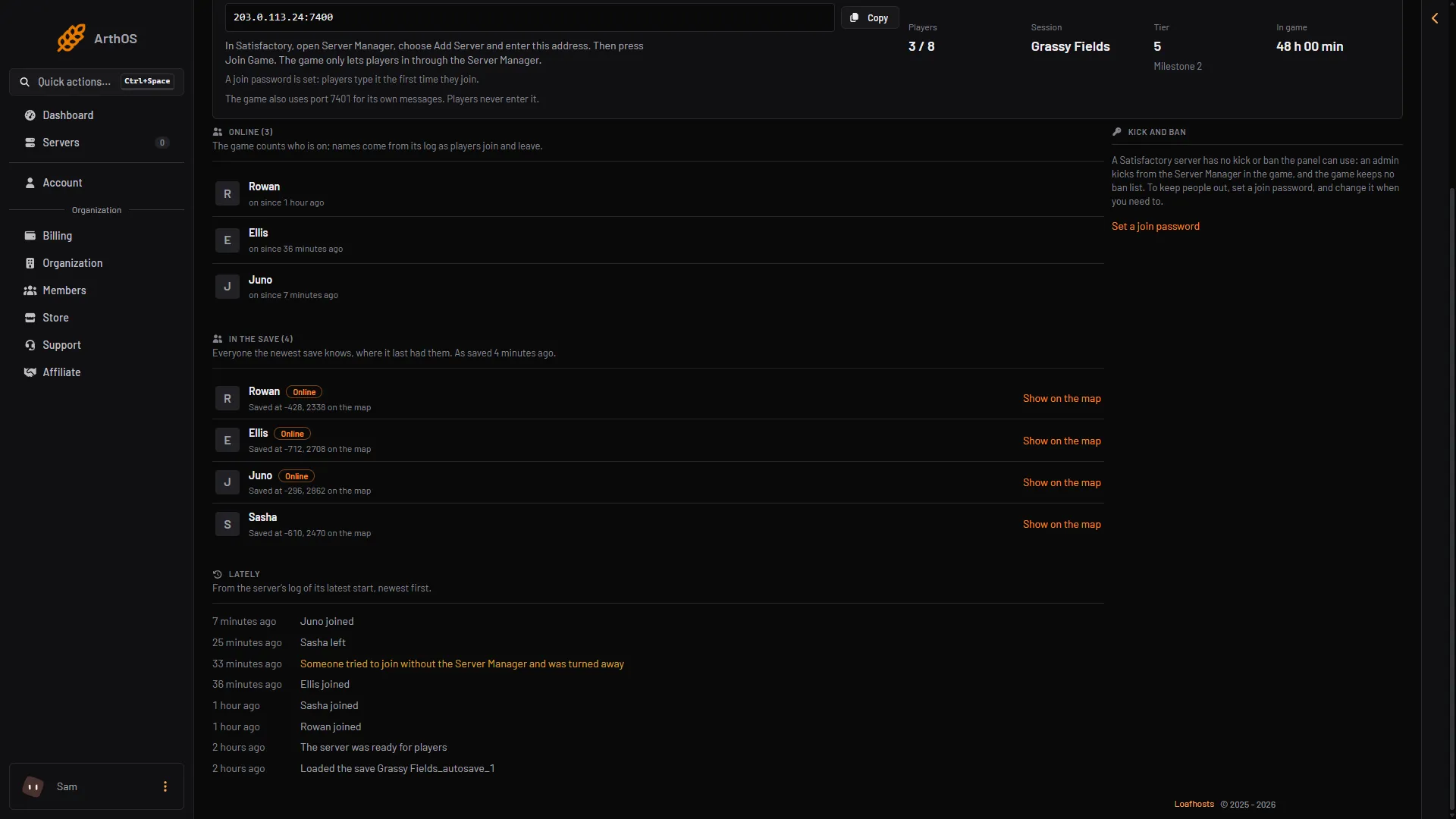Open Dashboard in the sidebar

pos(96,115)
